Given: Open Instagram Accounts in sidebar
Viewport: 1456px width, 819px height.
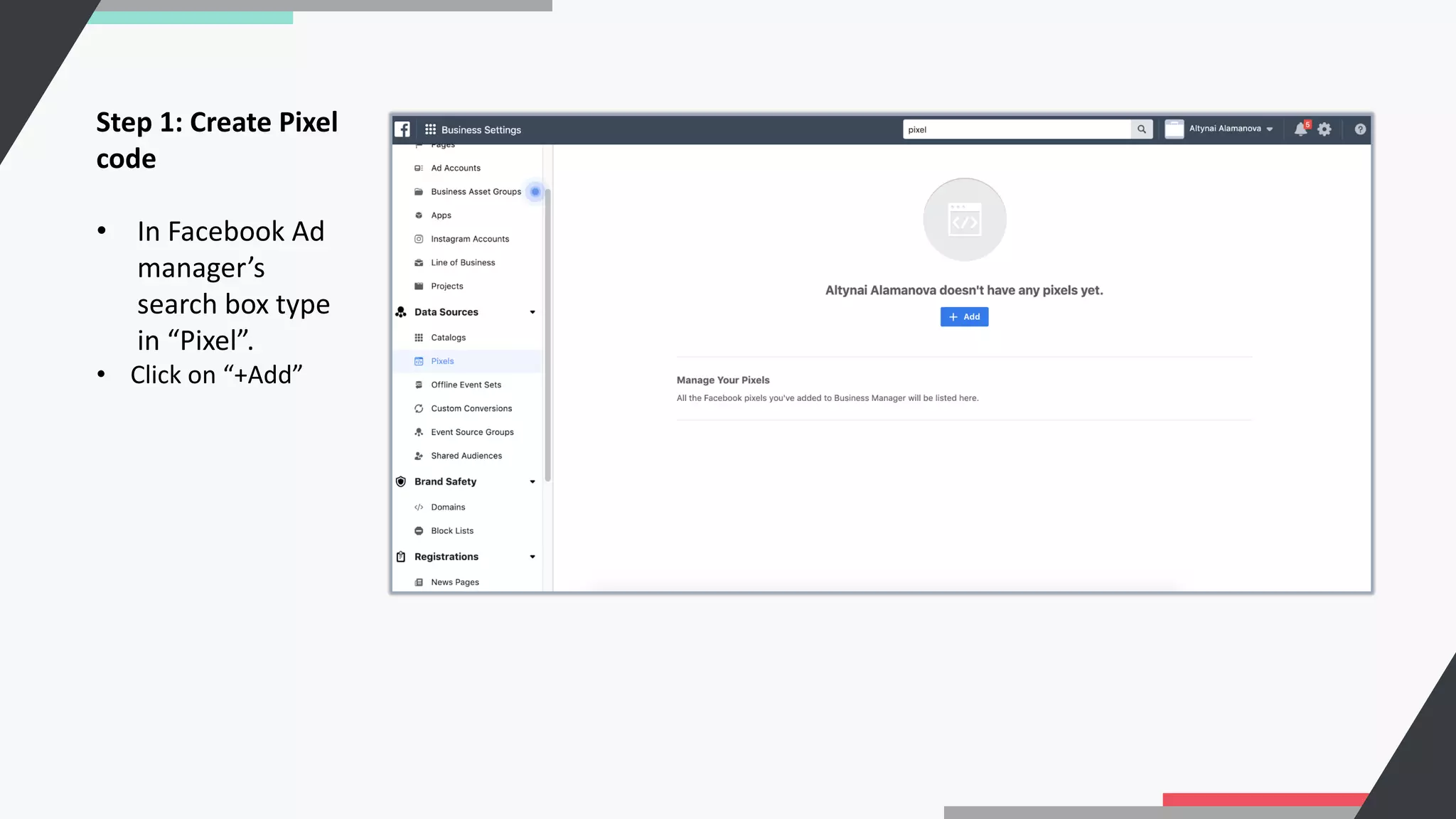Looking at the screenshot, I should [x=470, y=239].
